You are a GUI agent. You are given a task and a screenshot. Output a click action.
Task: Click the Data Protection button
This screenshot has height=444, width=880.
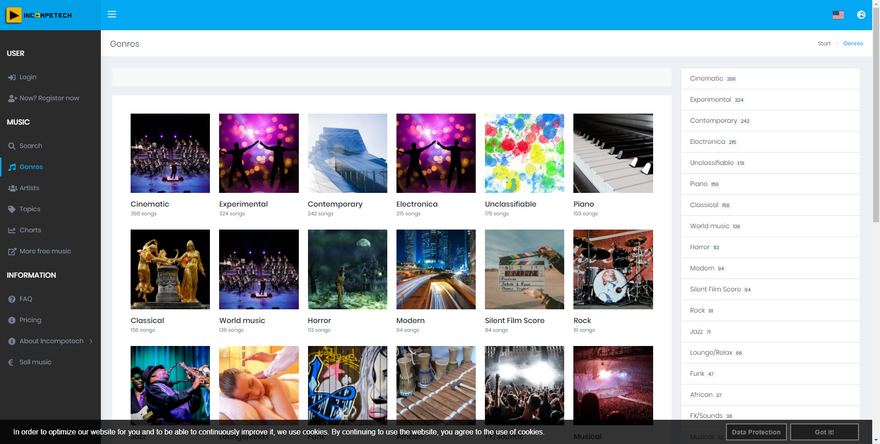coord(756,432)
